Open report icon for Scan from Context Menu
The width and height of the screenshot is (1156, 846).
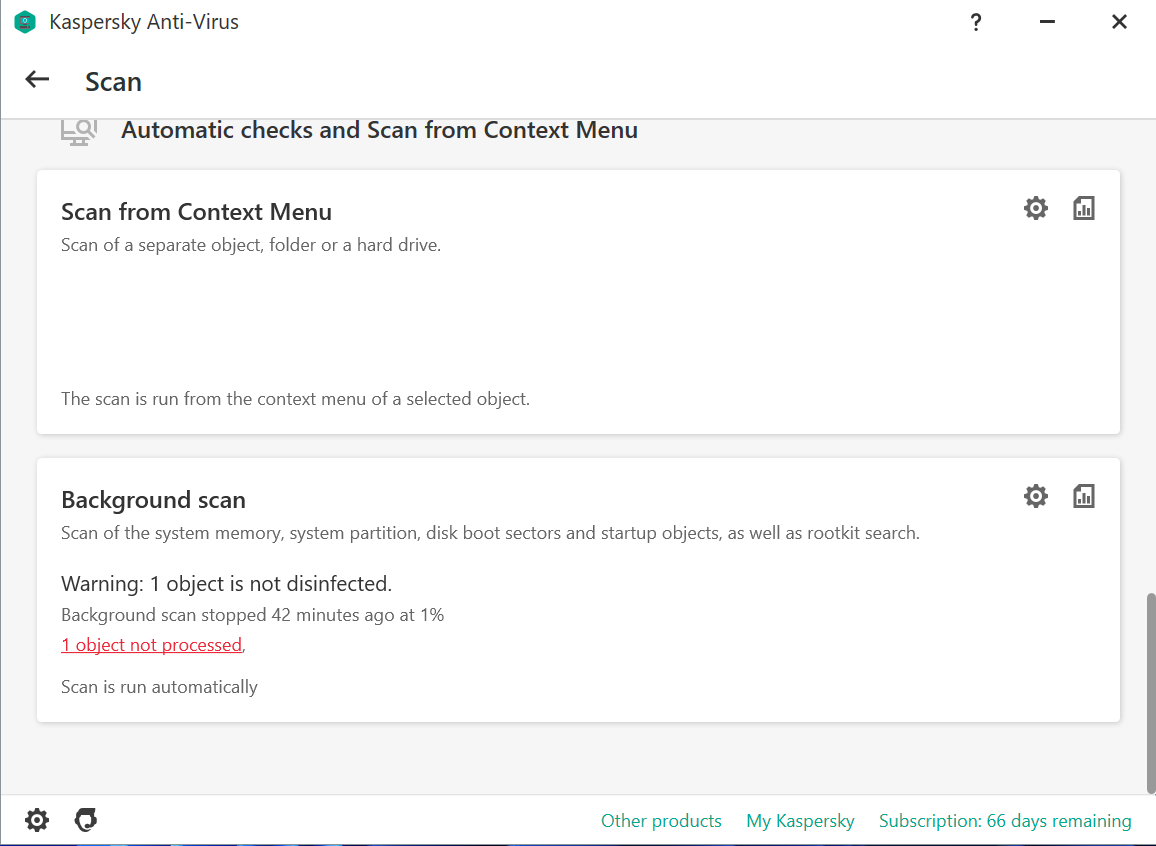point(1084,208)
